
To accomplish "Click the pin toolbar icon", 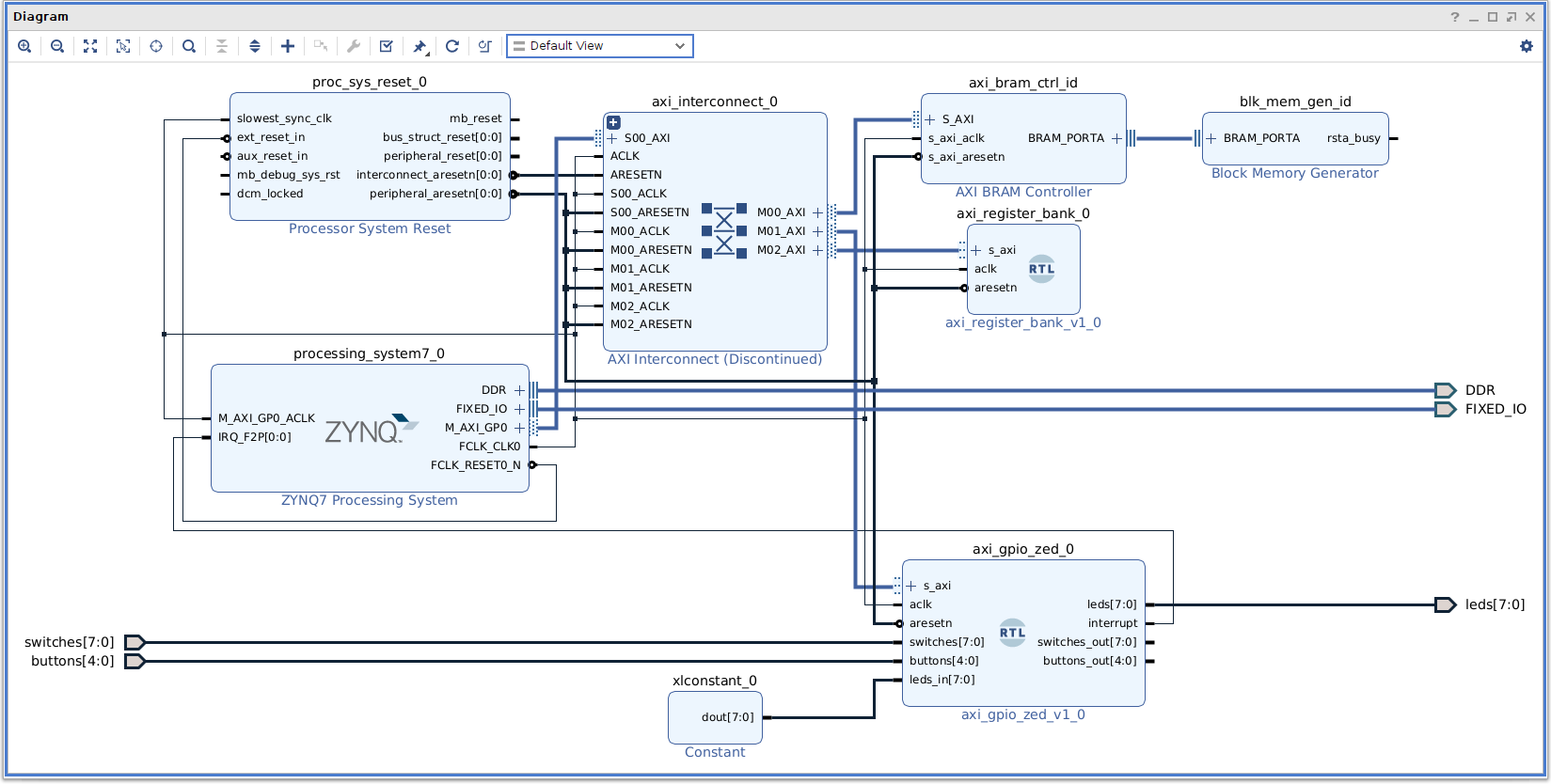I will pos(419,46).
